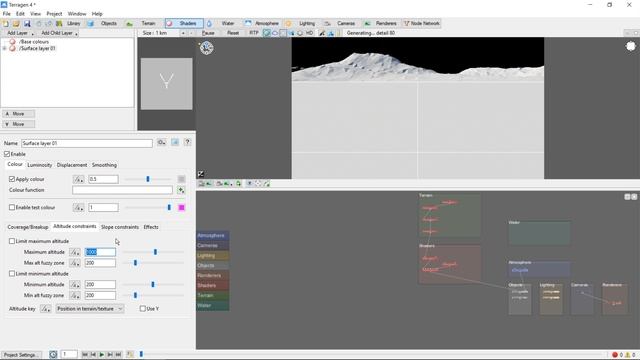Click the compass navigation icon in preview
Viewport: 640px width, 360px height.
[207, 48]
